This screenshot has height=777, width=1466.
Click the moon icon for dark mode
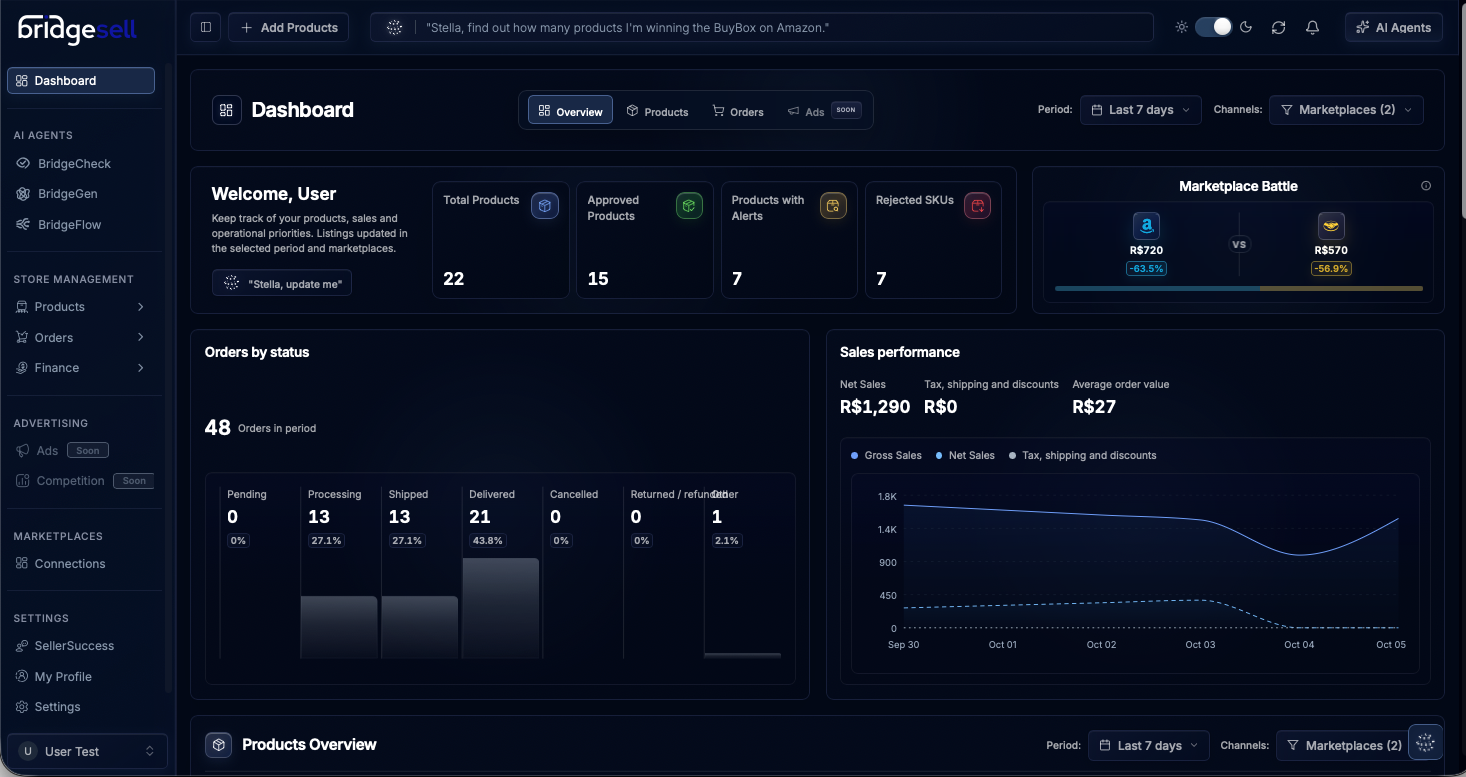click(1246, 27)
